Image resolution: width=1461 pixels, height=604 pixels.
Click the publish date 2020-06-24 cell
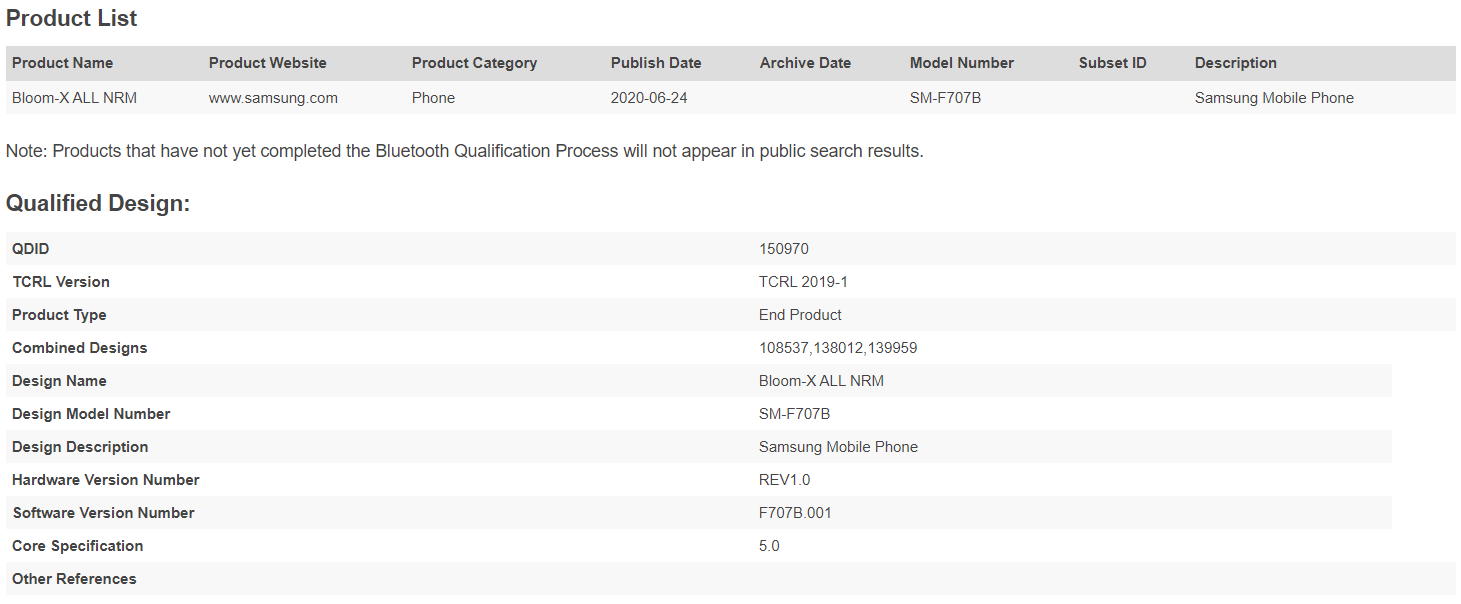click(649, 98)
